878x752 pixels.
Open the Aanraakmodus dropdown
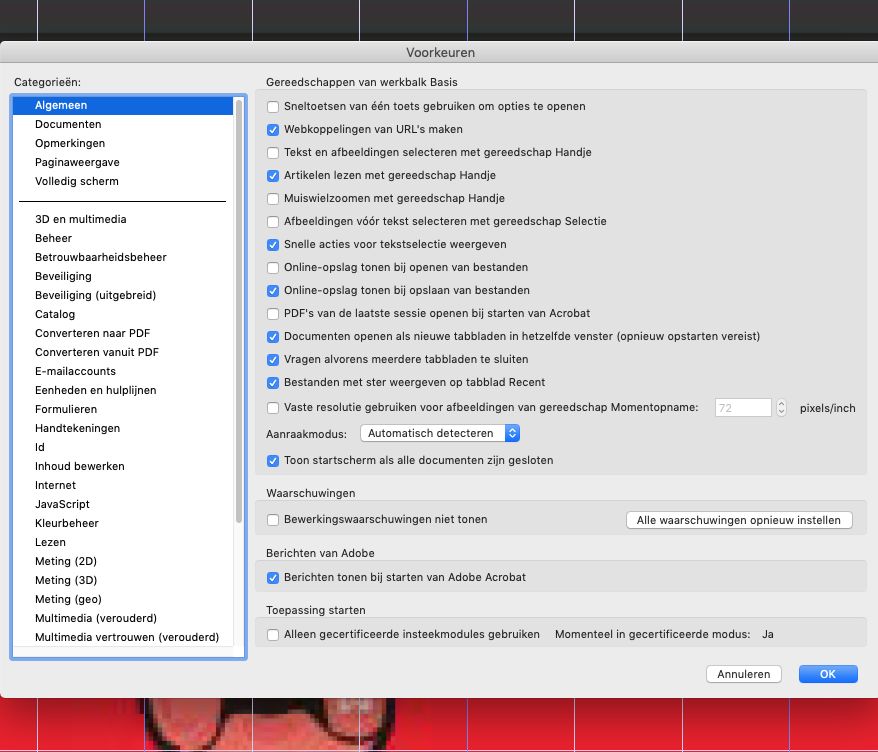pyautogui.click(x=442, y=433)
